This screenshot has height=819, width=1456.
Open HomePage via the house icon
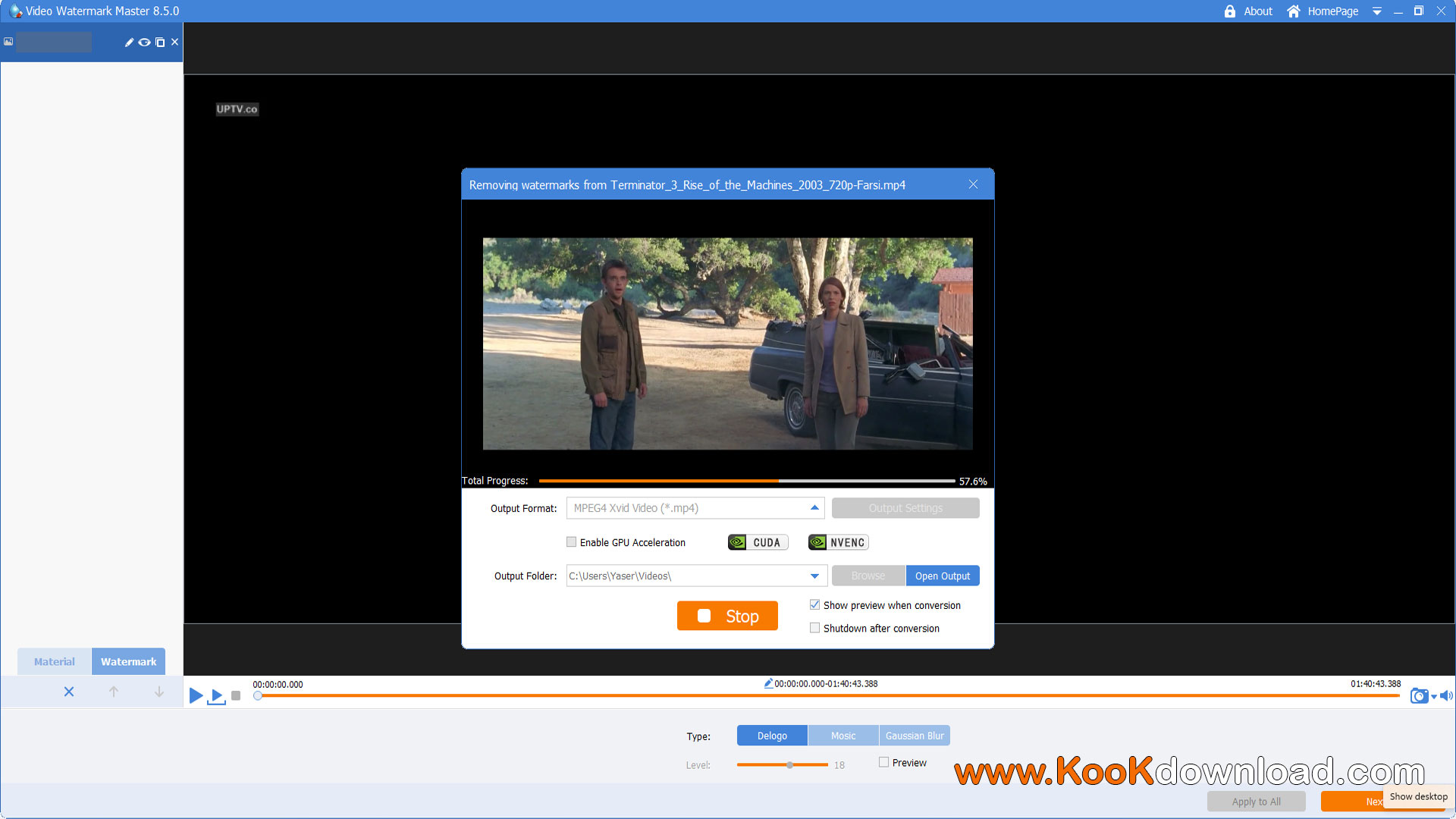[x=1294, y=11]
